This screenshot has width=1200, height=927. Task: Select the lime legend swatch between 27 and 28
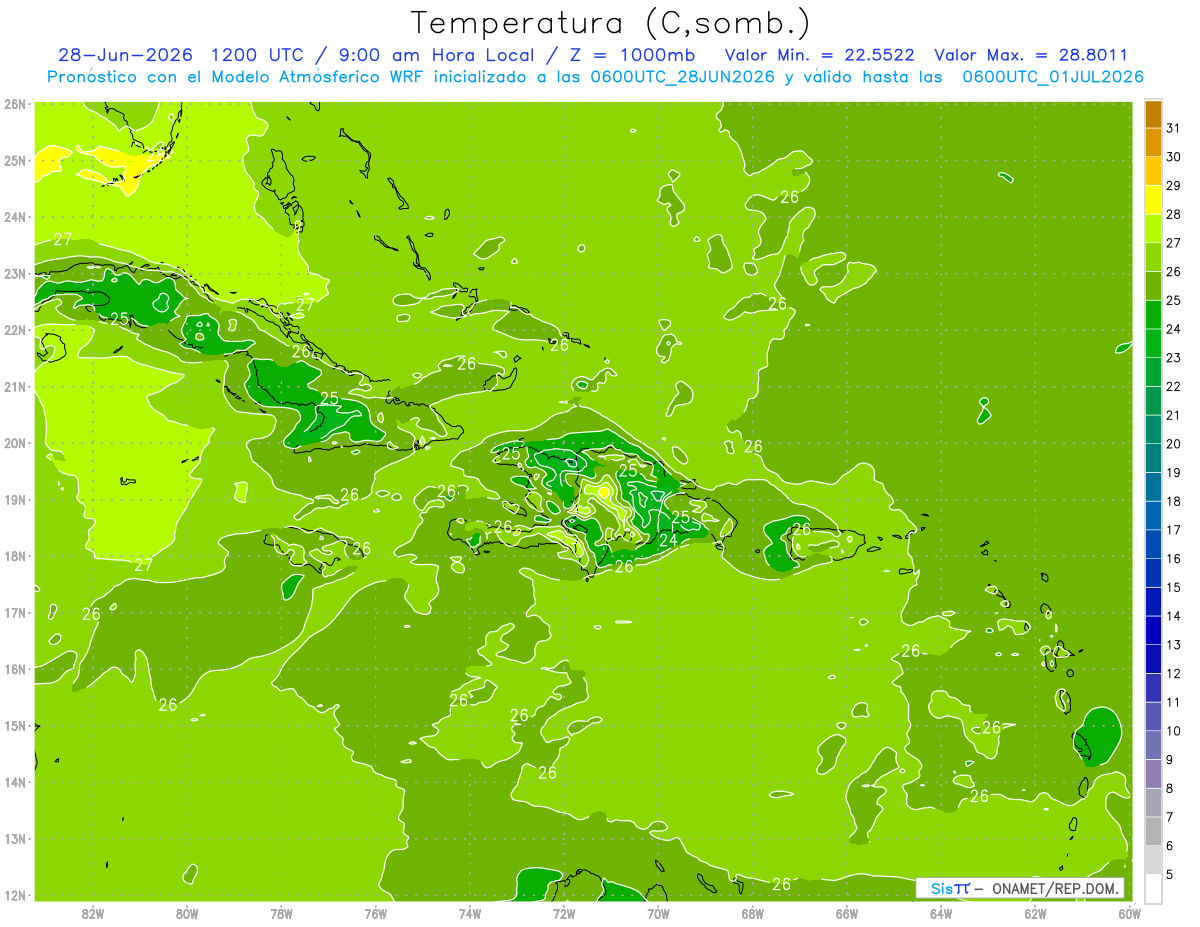pos(1153,229)
